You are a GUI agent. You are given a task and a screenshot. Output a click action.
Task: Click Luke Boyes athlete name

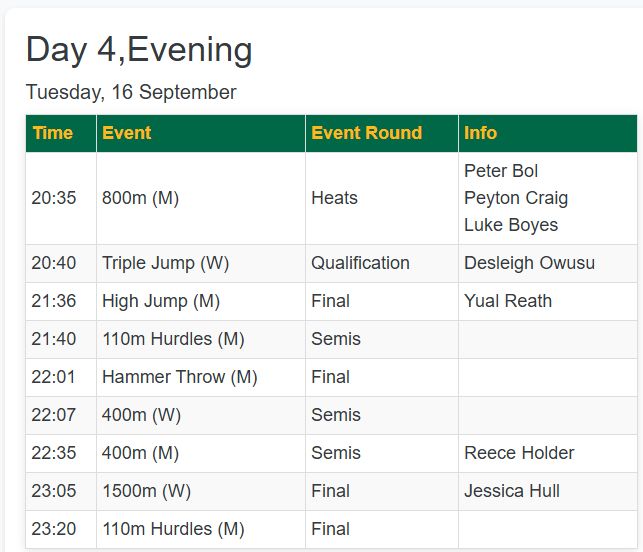pos(511,225)
